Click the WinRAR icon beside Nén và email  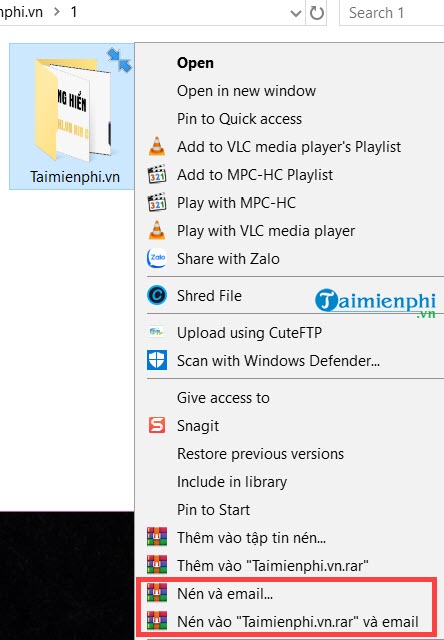tap(157, 593)
